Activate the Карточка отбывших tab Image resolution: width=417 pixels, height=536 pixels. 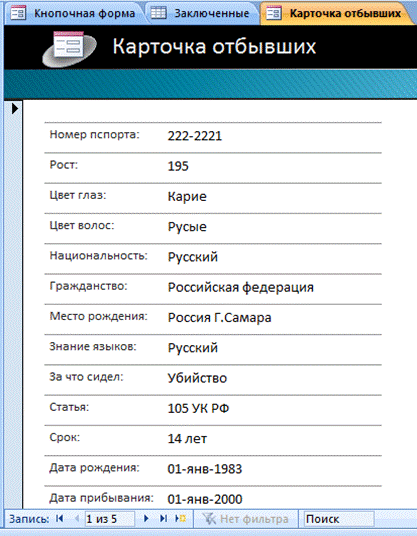pyautogui.click(x=337, y=13)
